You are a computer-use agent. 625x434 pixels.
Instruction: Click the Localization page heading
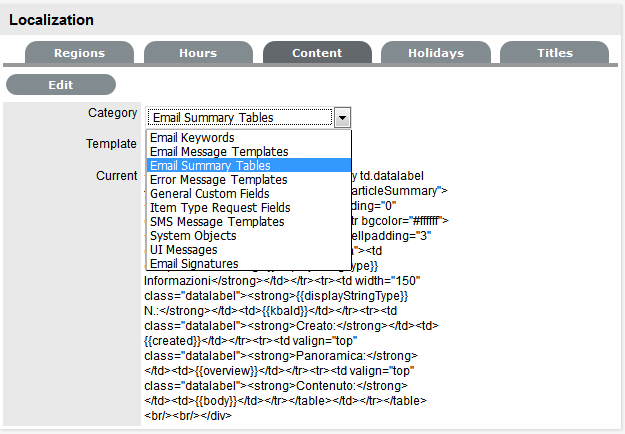pos(52,20)
